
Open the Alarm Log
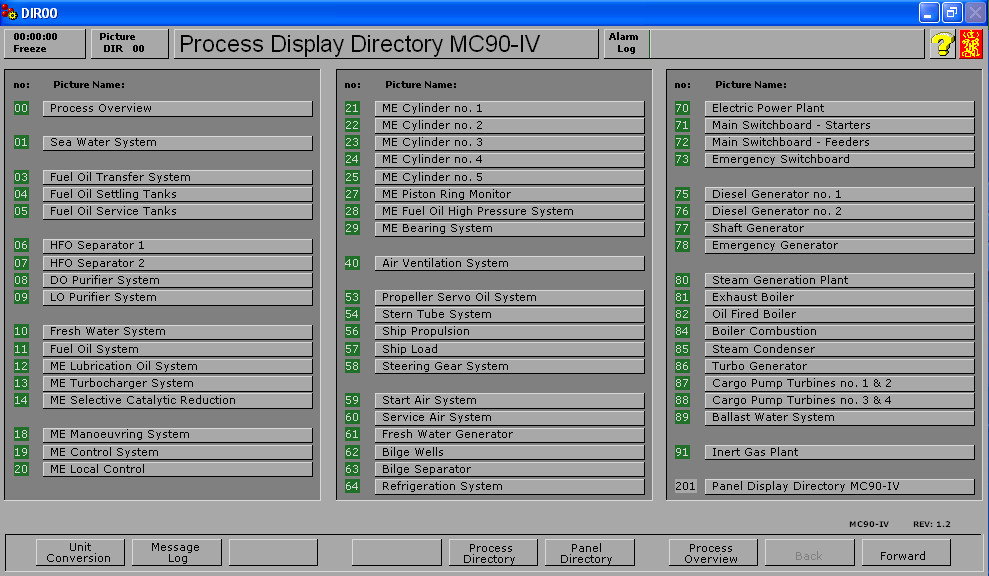pyautogui.click(x=626, y=43)
